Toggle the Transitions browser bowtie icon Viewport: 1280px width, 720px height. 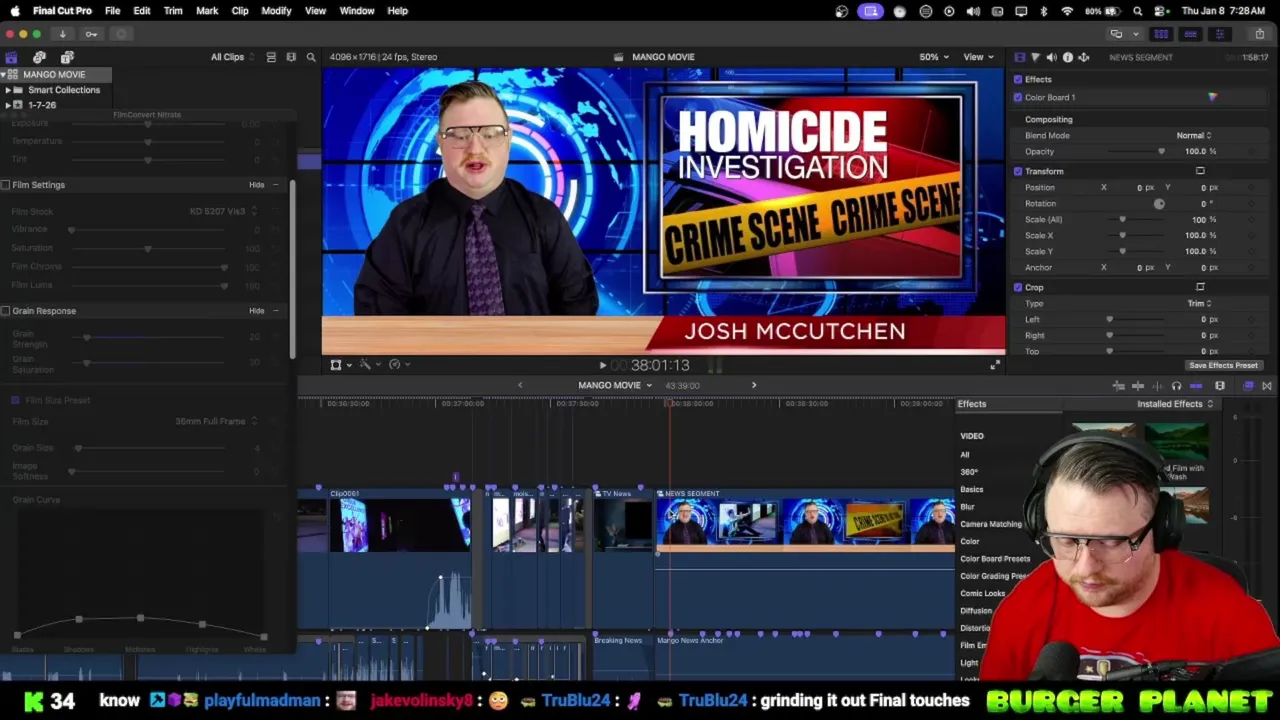[x=1267, y=386]
